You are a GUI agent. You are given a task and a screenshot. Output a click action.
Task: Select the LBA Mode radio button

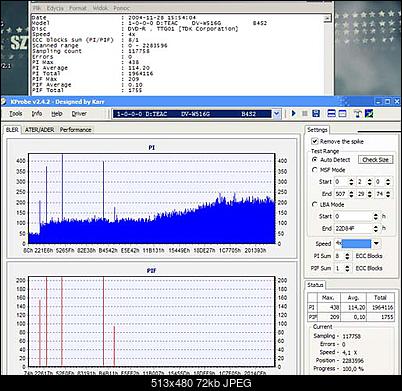[314, 205]
